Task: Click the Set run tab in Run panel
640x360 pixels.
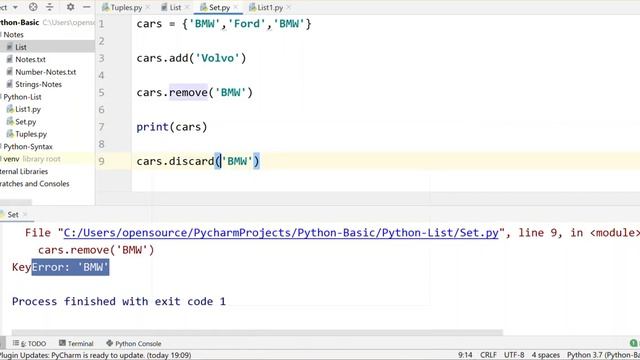Action: (13, 214)
